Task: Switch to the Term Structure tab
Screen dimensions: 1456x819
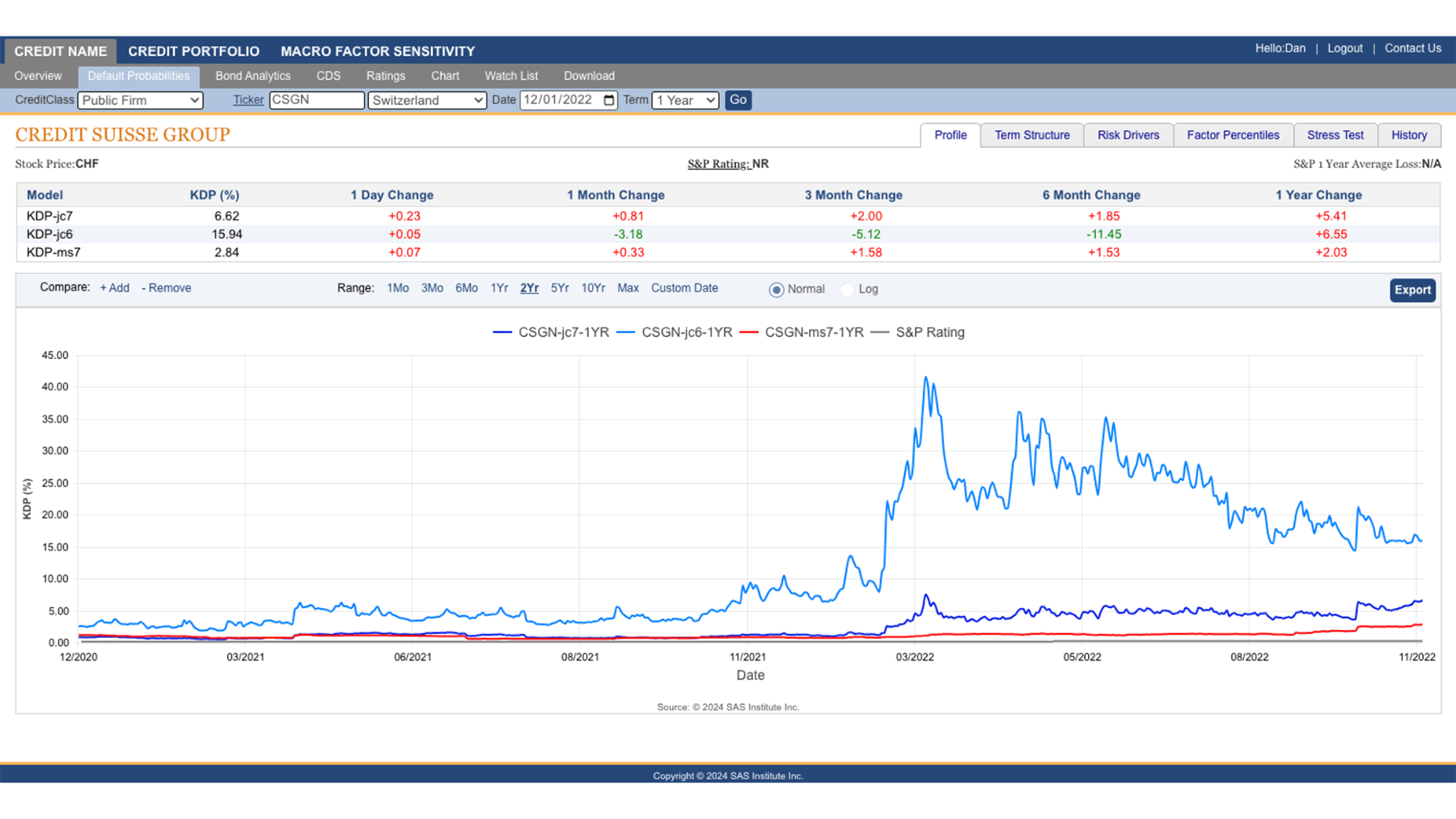Action: tap(1032, 135)
